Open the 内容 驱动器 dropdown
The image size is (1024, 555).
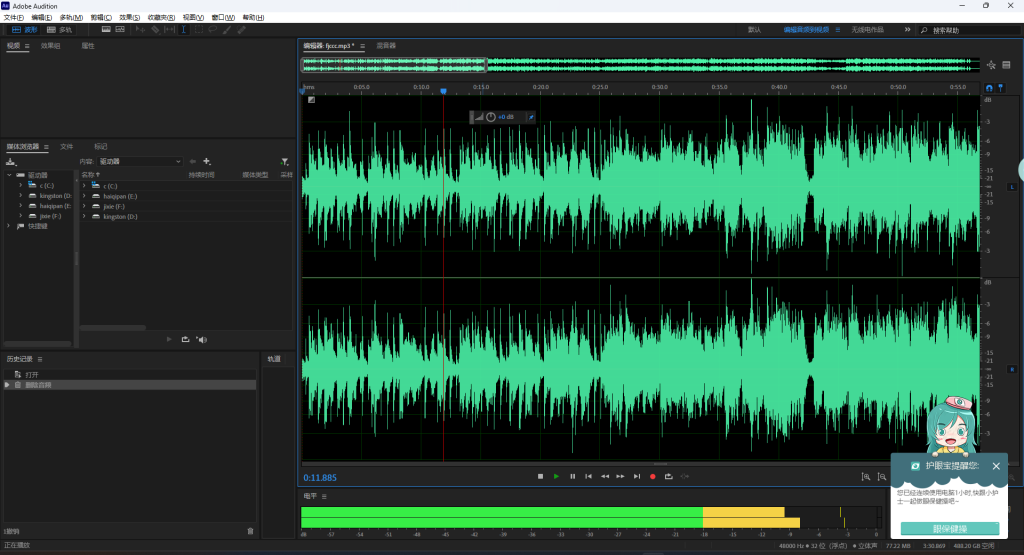coord(140,161)
